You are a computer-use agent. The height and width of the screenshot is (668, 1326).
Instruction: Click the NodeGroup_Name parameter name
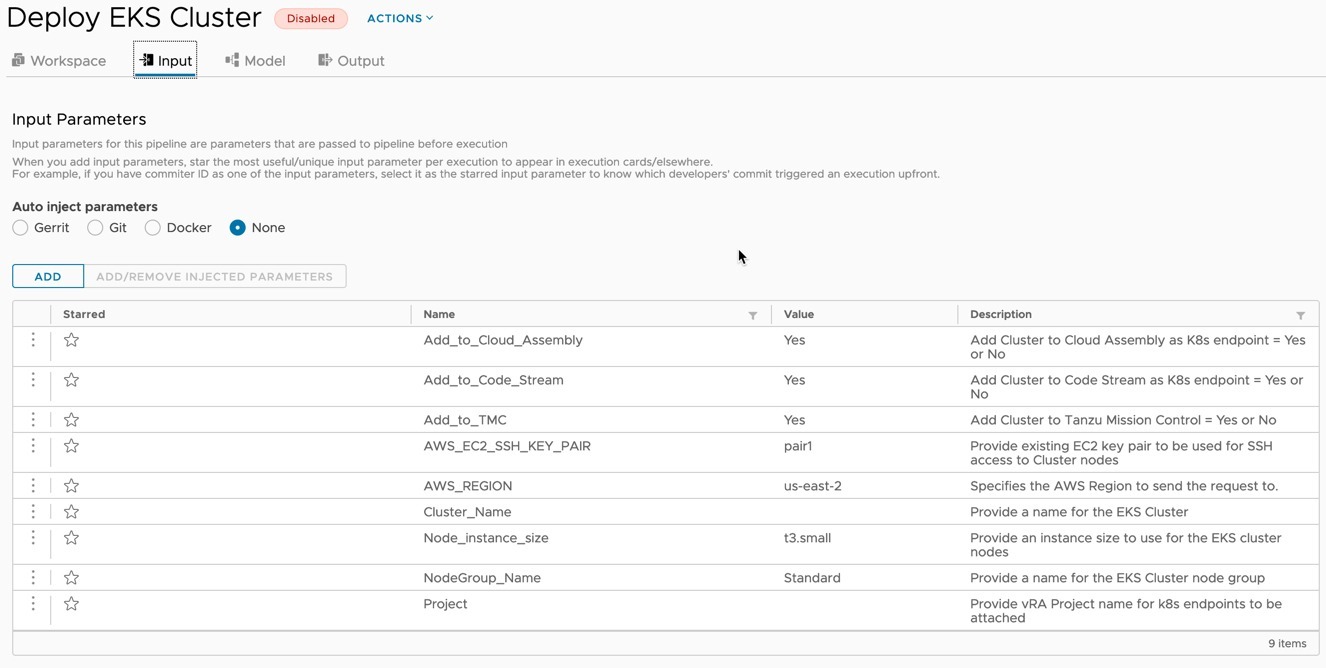coord(482,578)
